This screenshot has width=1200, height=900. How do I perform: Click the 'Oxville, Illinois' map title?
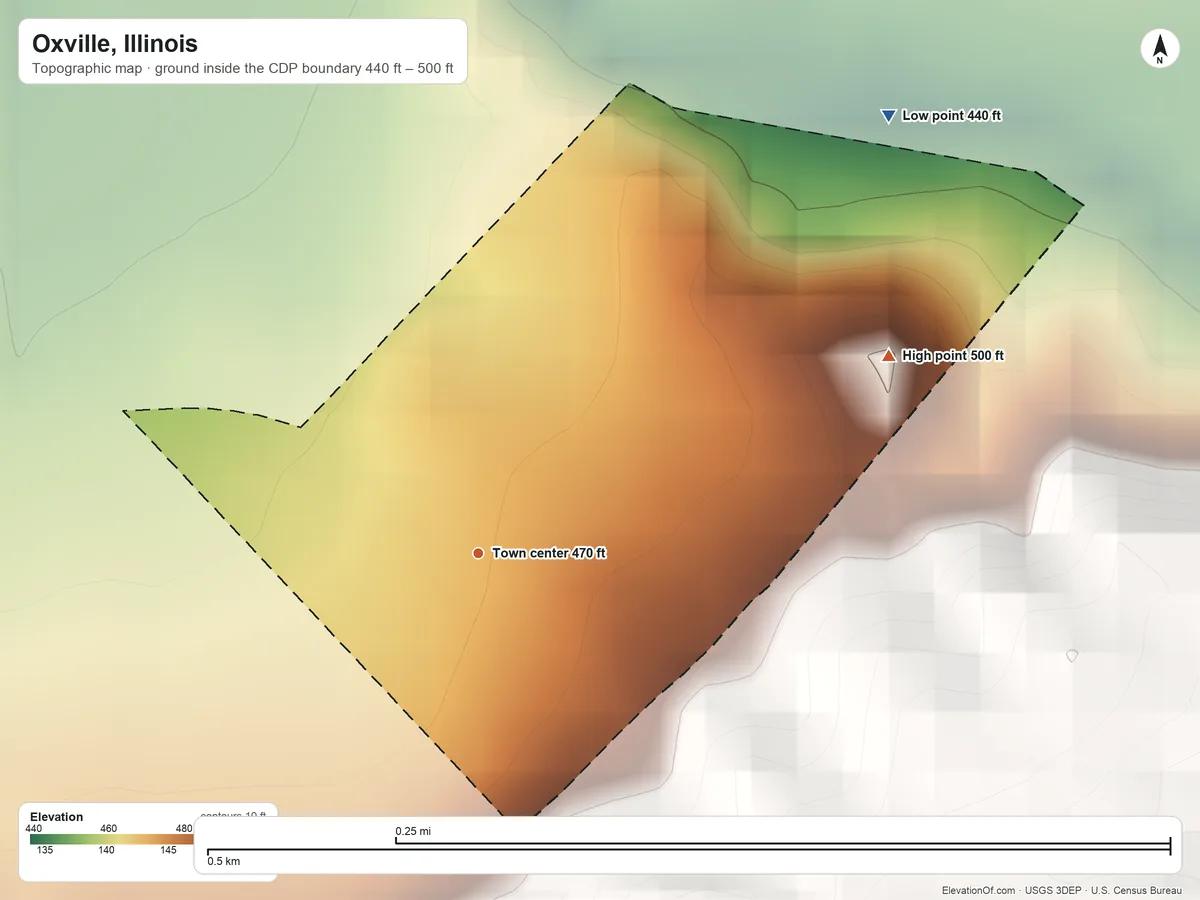pyautogui.click(x=115, y=44)
